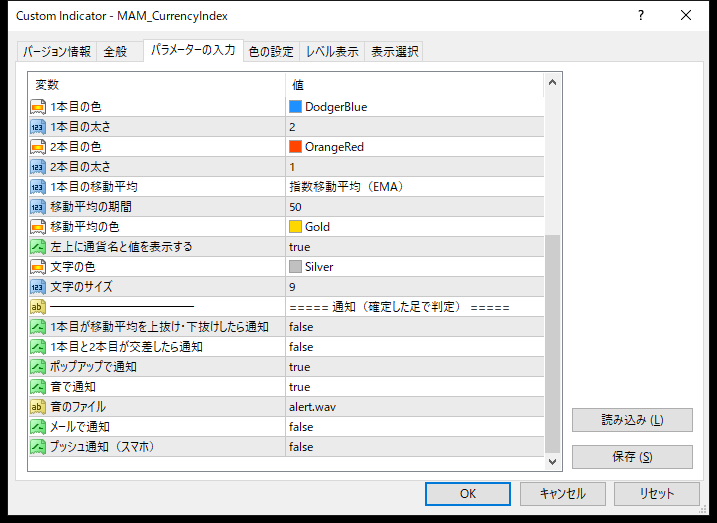
Task: Click the integer icon beside 移動平均の期間
Action: [x=38, y=207]
